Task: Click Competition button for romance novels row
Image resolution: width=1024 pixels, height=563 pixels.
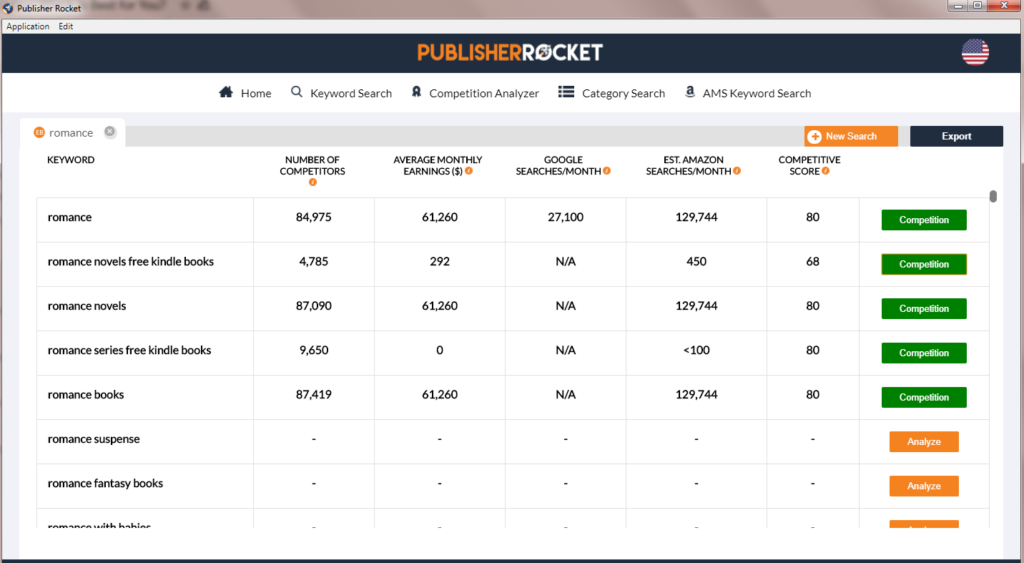Action: (923, 308)
